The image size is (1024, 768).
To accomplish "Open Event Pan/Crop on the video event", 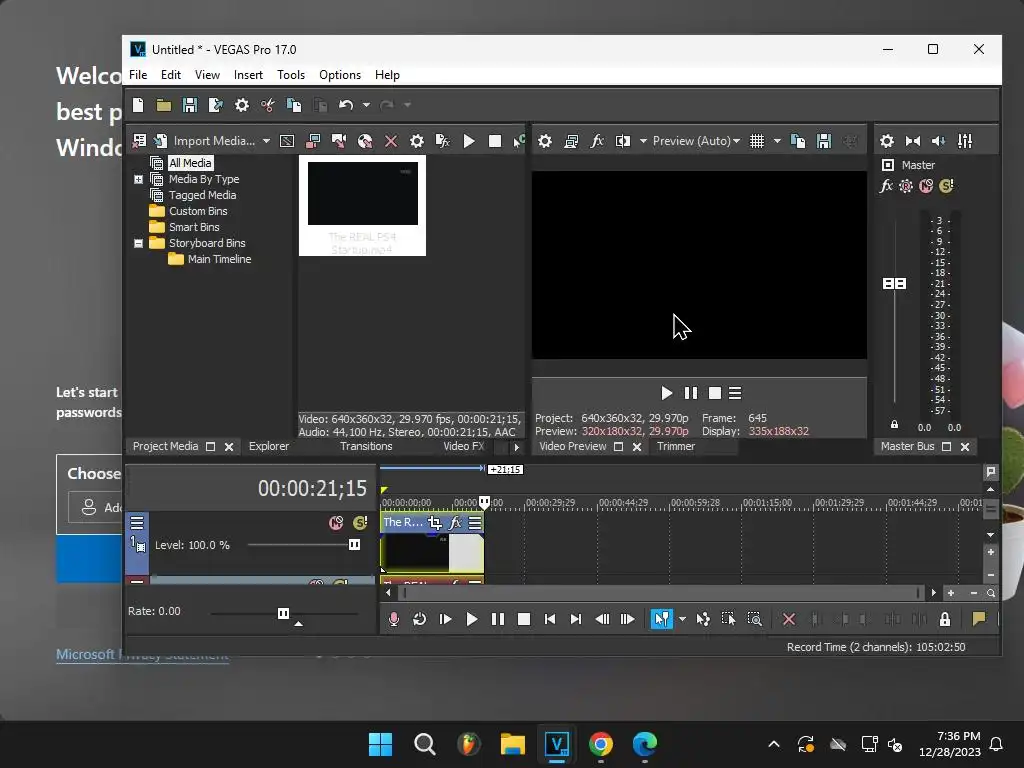I will click(434, 522).
